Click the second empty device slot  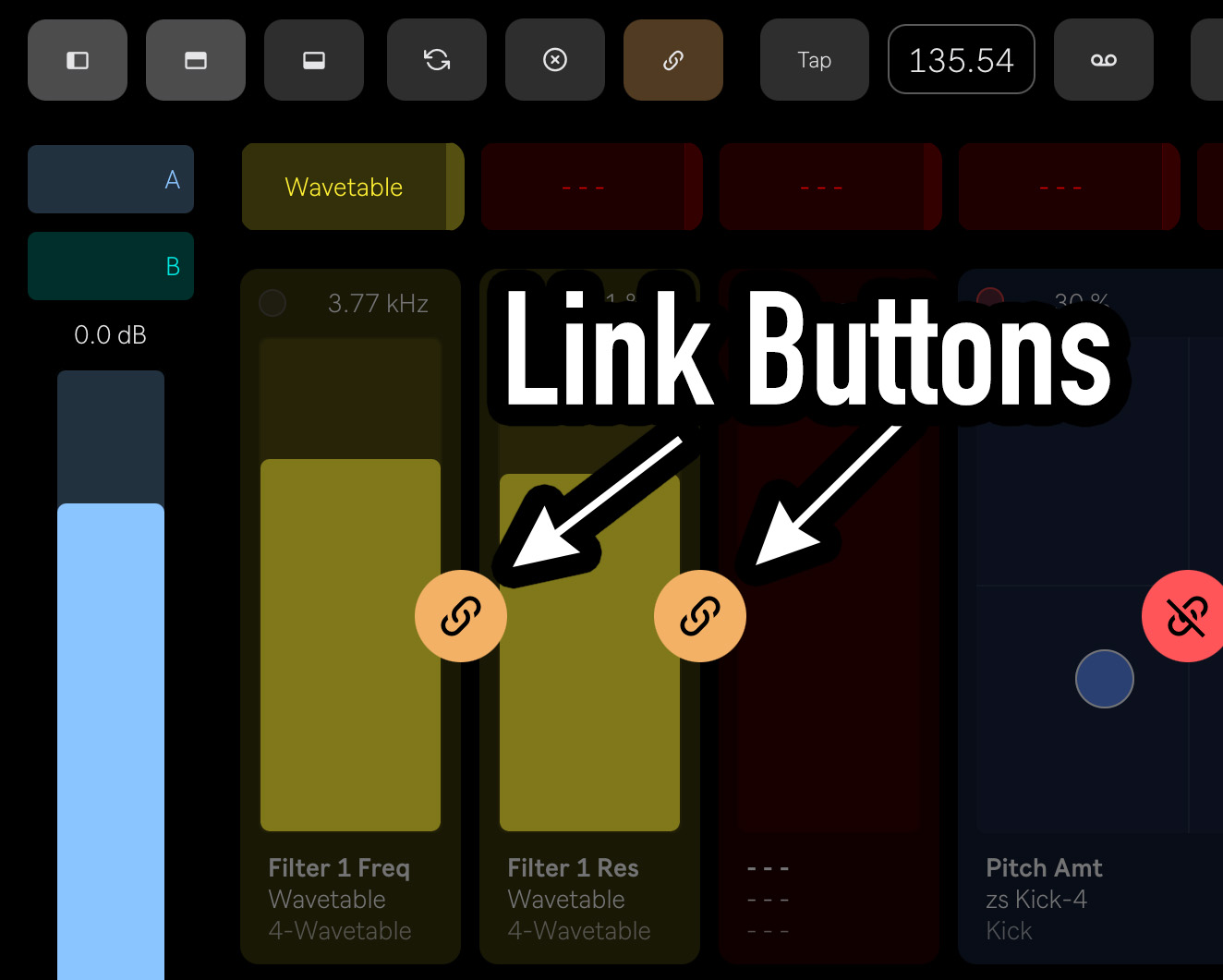830,187
